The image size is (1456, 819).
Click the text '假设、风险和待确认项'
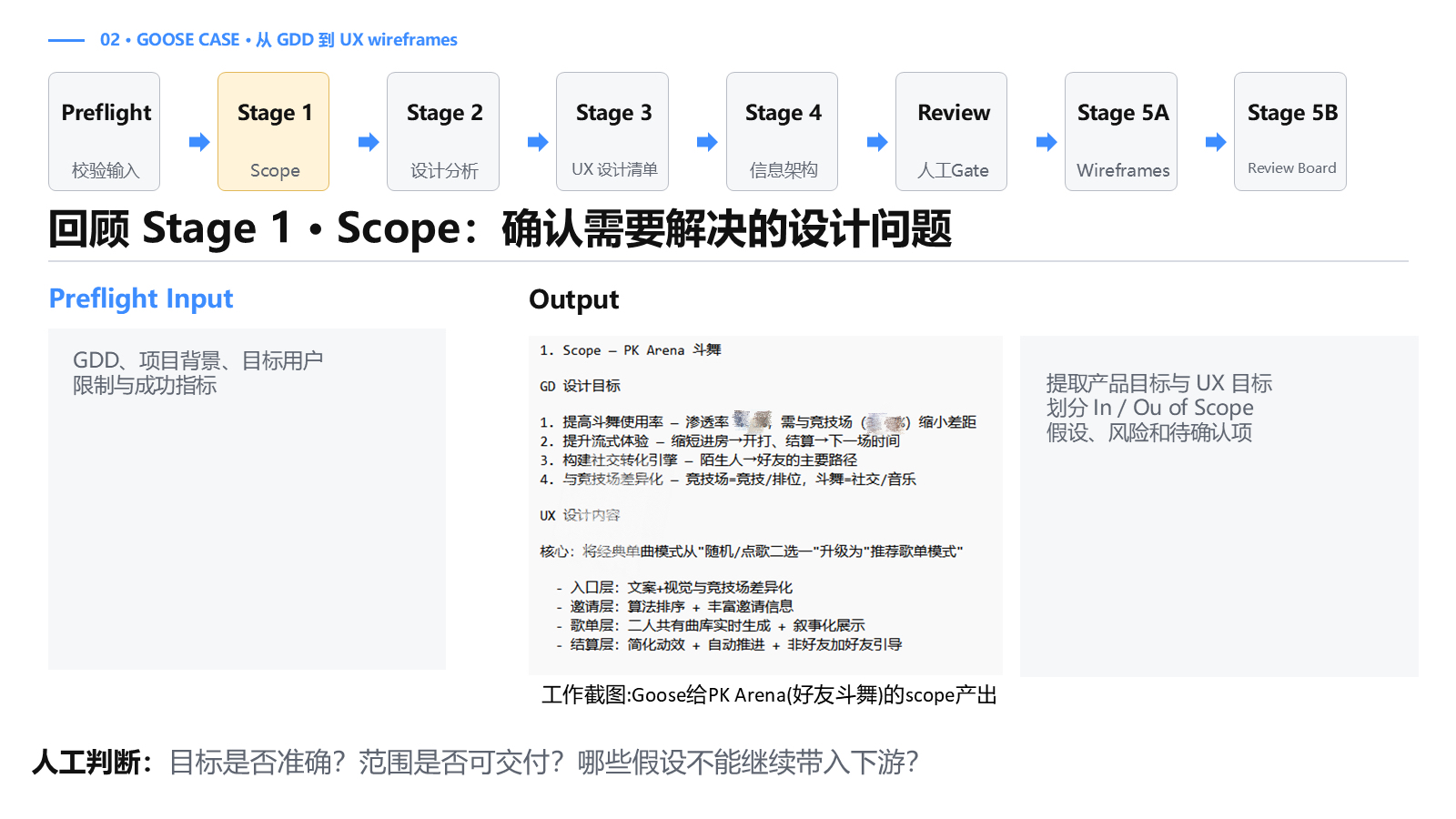tap(1149, 432)
